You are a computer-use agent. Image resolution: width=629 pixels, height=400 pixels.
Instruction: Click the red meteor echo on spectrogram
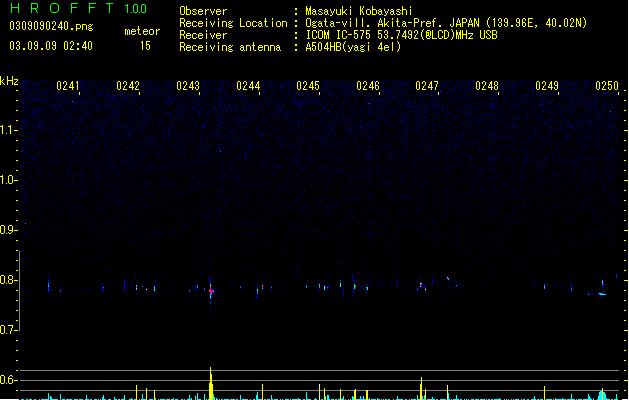[211, 291]
